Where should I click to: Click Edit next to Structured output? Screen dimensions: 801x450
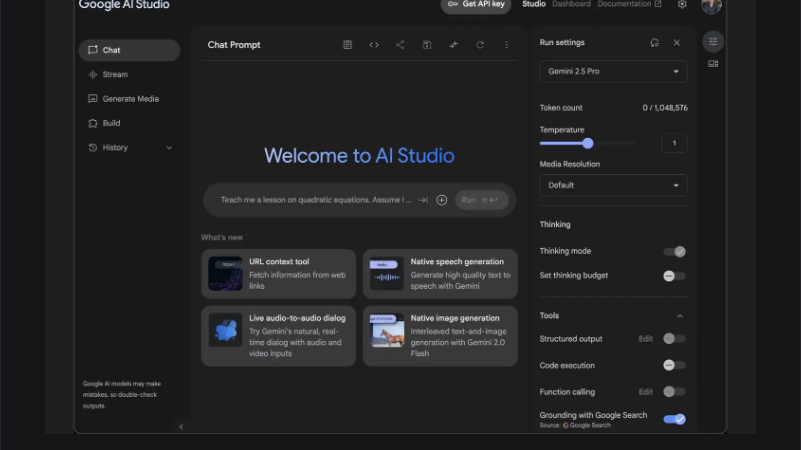click(x=646, y=339)
